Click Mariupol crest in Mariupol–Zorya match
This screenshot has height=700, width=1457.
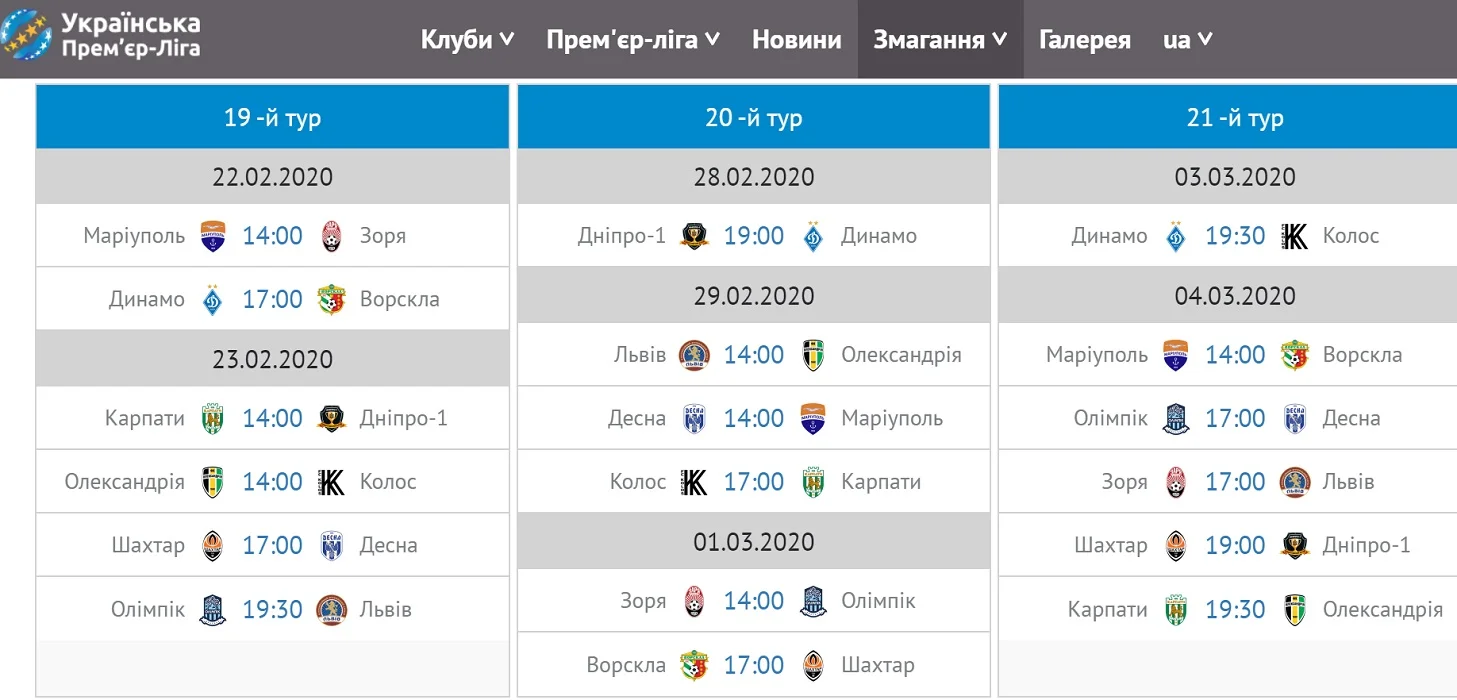coord(213,236)
